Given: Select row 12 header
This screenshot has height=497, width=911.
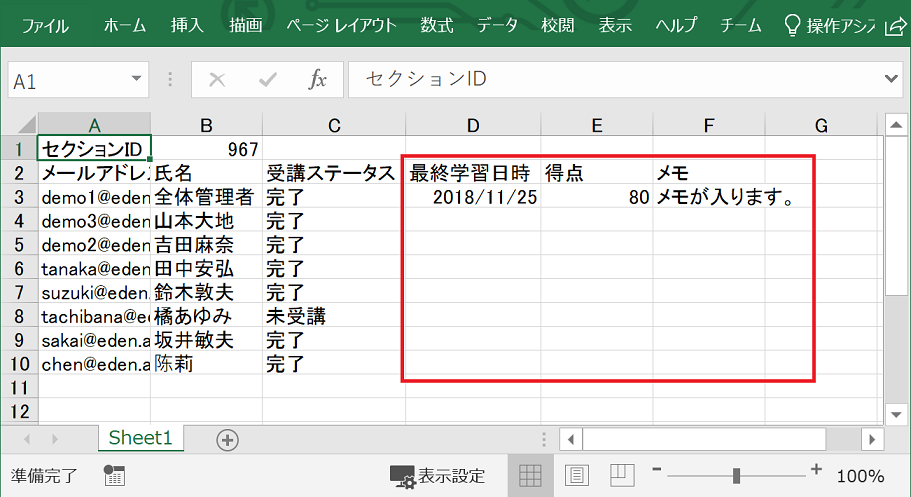Looking at the screenshot, I should tap(19, 411).
